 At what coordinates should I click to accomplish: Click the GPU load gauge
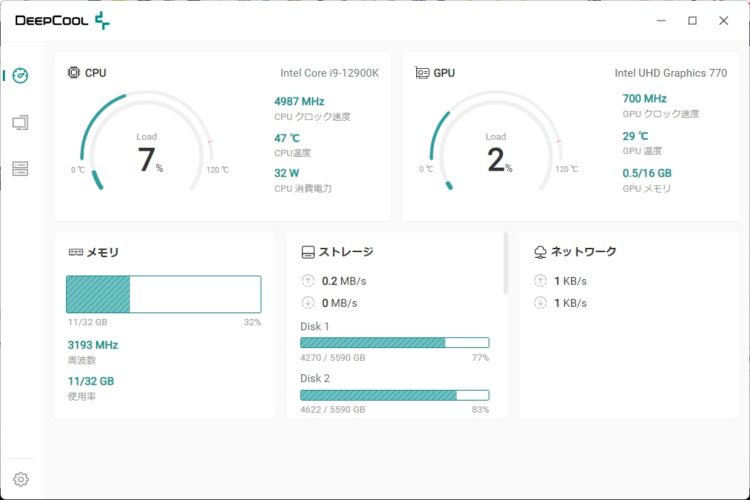496,145
